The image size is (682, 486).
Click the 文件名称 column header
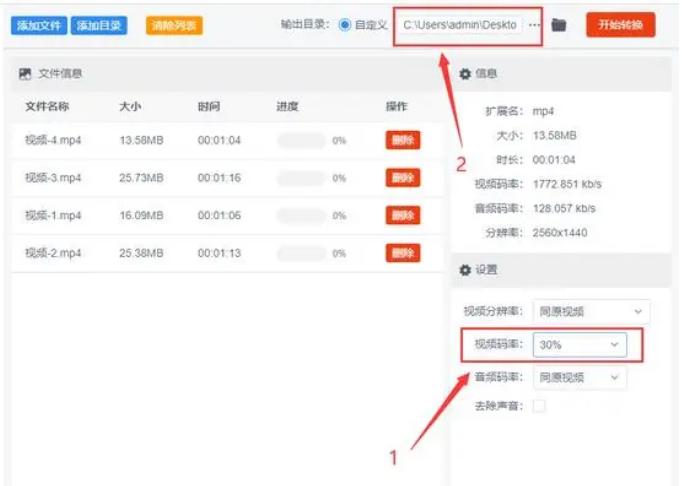47,107
